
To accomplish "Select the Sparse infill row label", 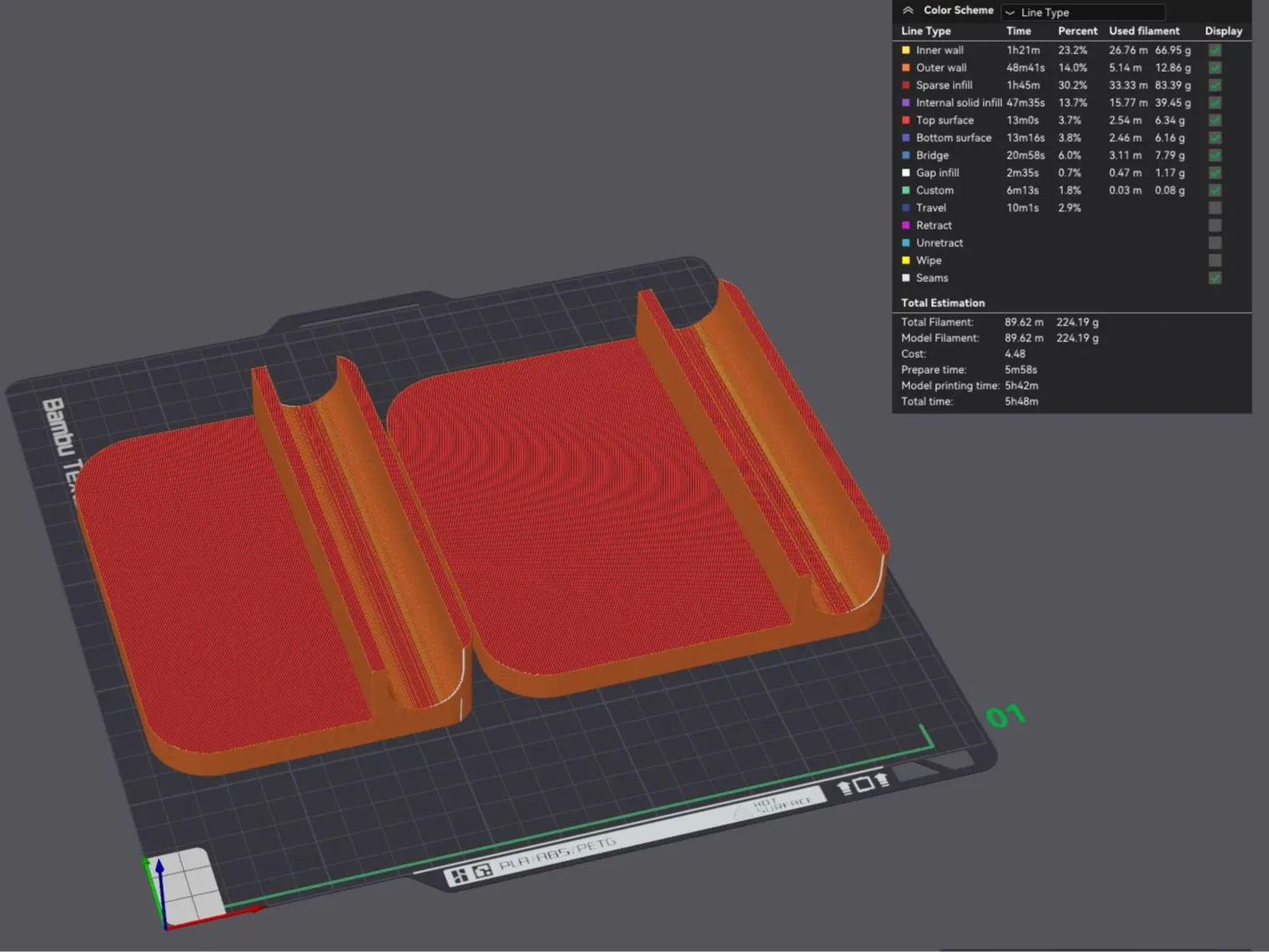I will 944,85.
